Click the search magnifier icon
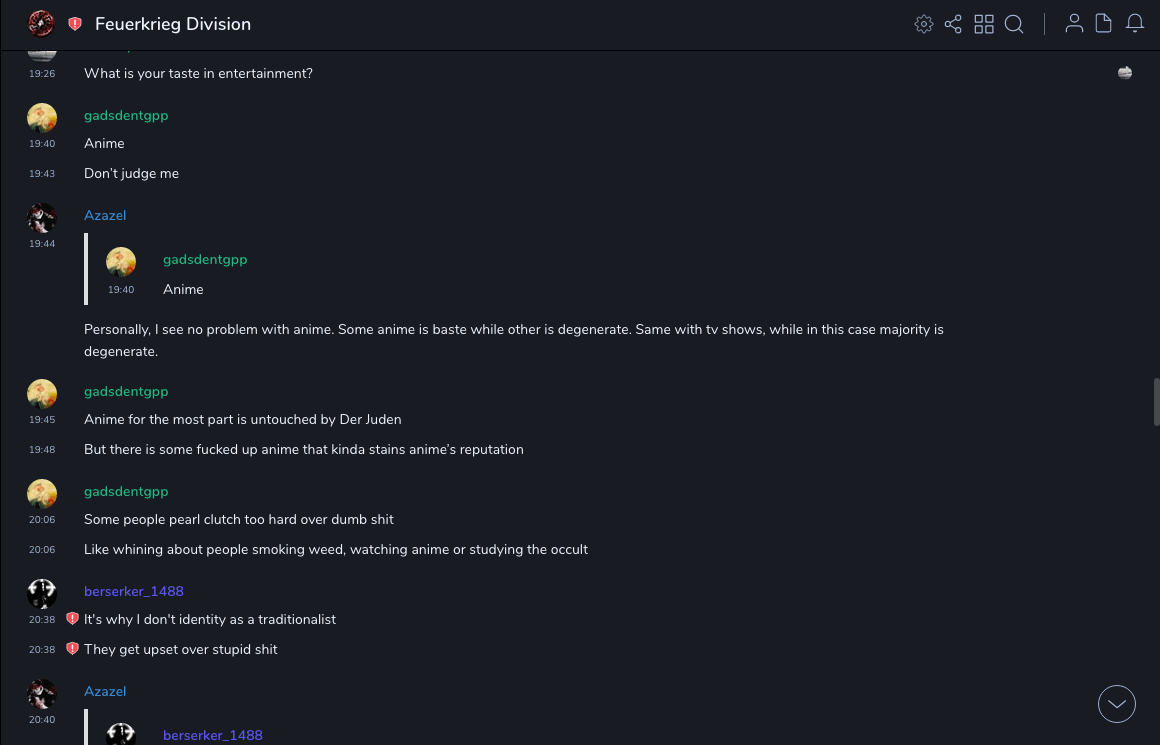Viewport: 1160px width, 745px height. point(1014,24)
